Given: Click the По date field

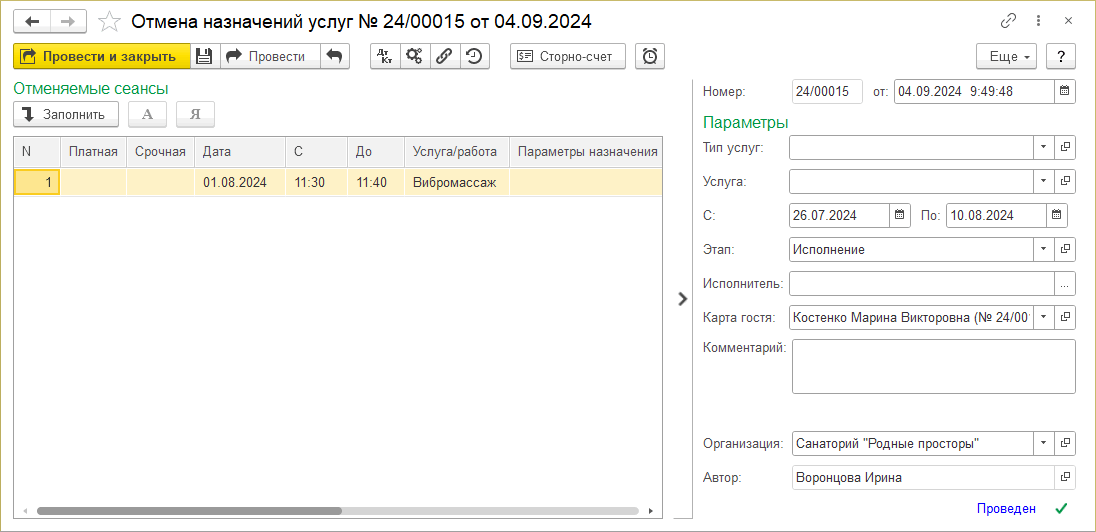Looking at the screenshot, I should (997, 215).
